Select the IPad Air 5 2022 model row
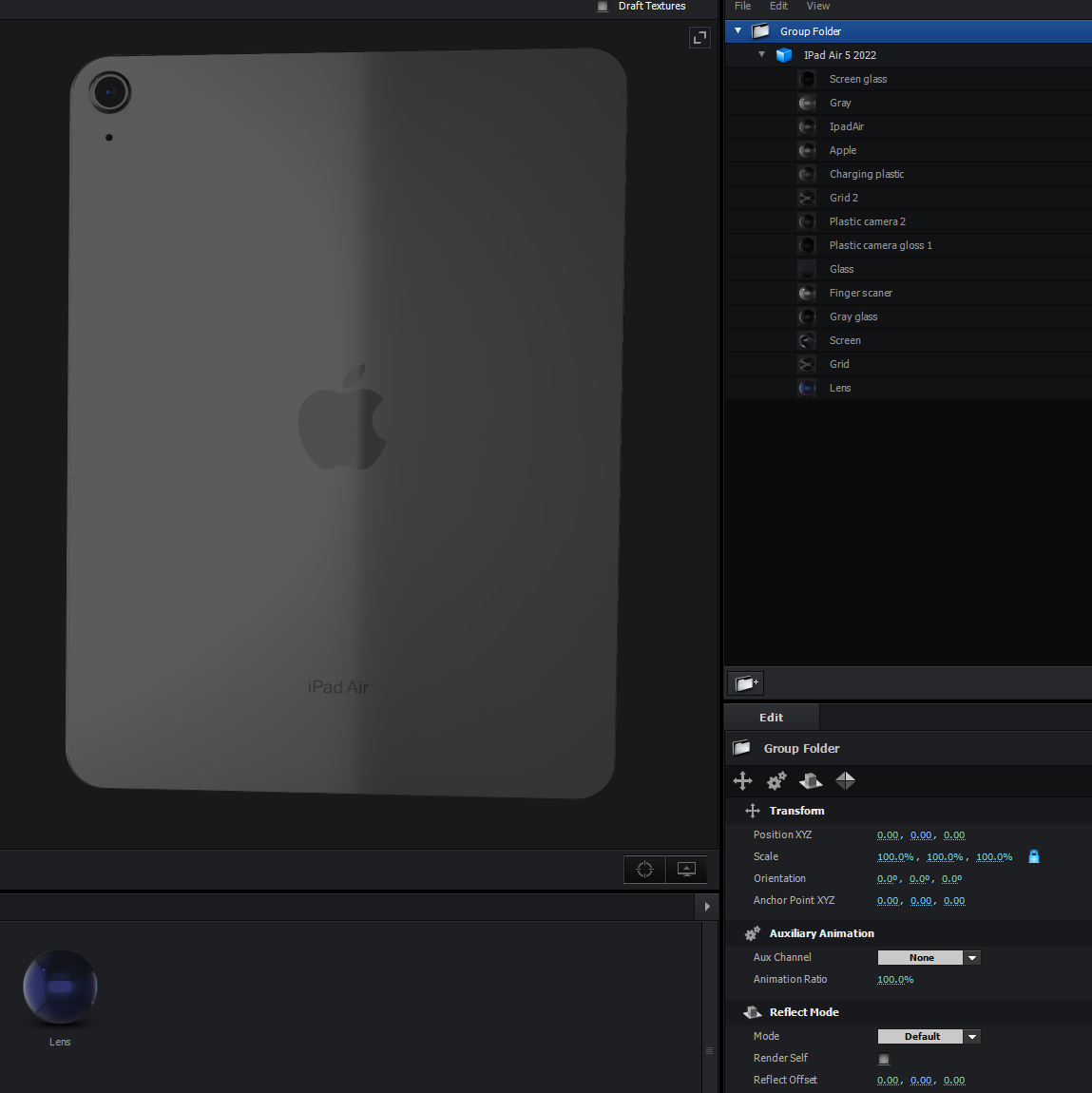This screenshot has height=1093, width=1092. coord(908,55)
